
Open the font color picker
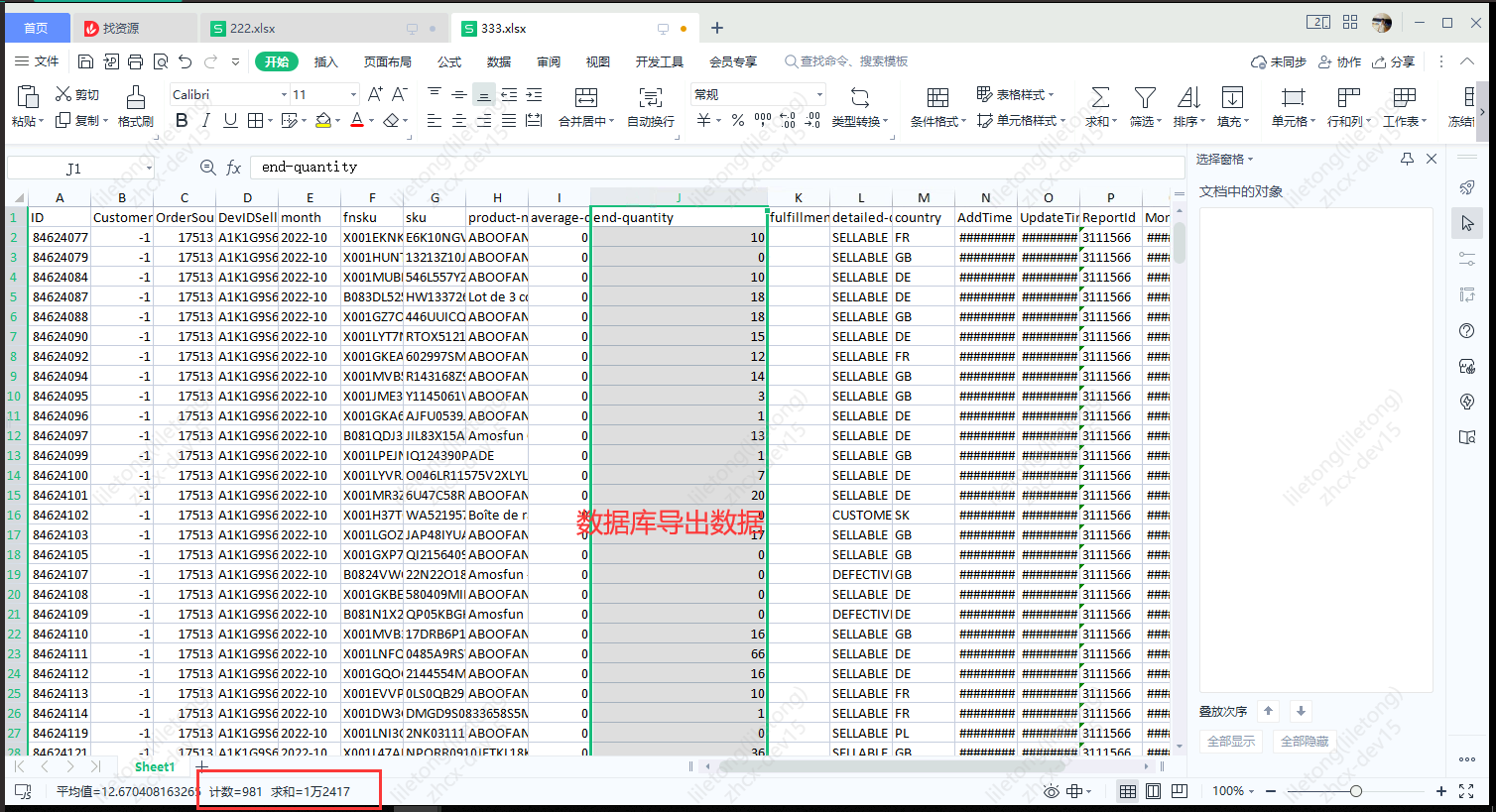coord(372,121)
